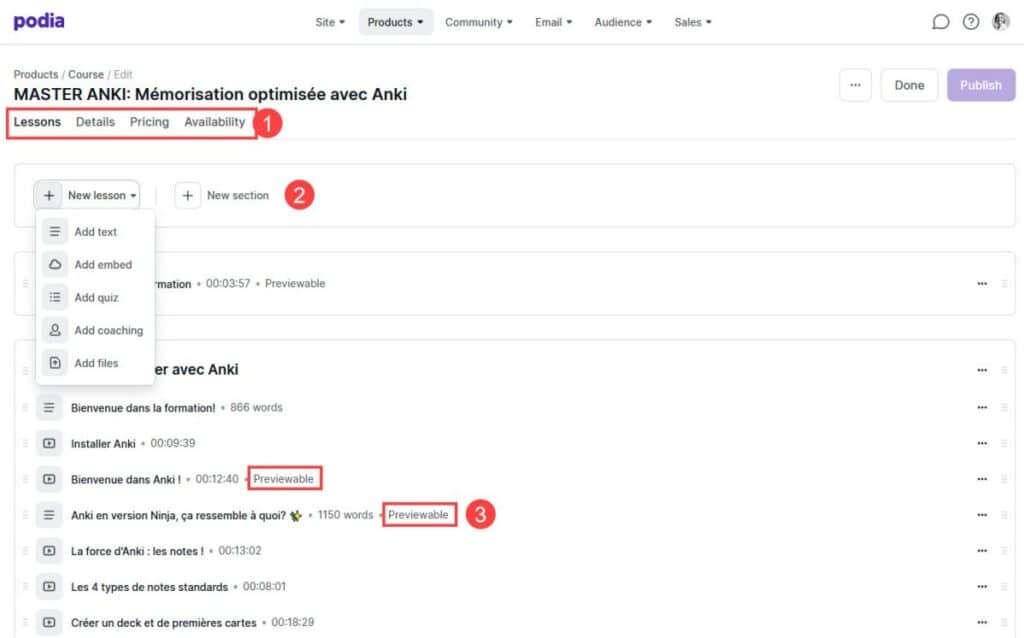Viewport: 1024px width, 638px height.
Task: Expand the Products dropdown menu
Action: click(x=395, y=22)
